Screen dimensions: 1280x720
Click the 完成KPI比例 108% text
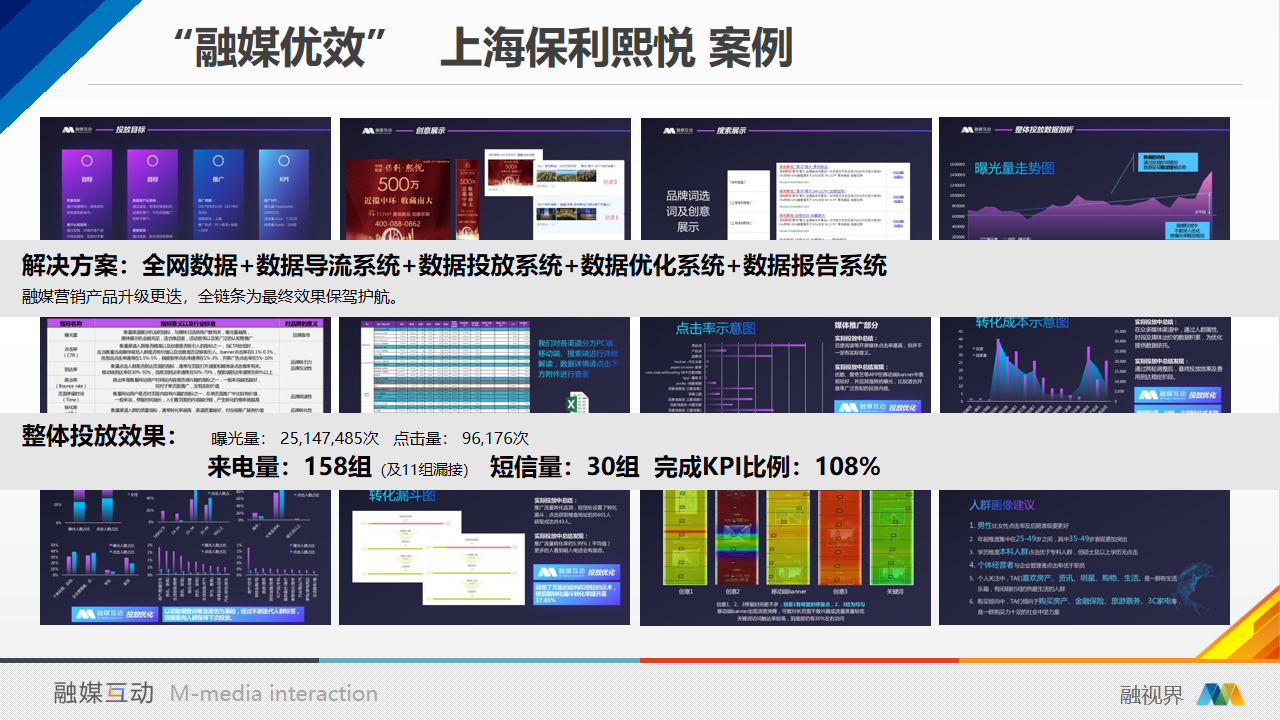click(x=766, y=467)
